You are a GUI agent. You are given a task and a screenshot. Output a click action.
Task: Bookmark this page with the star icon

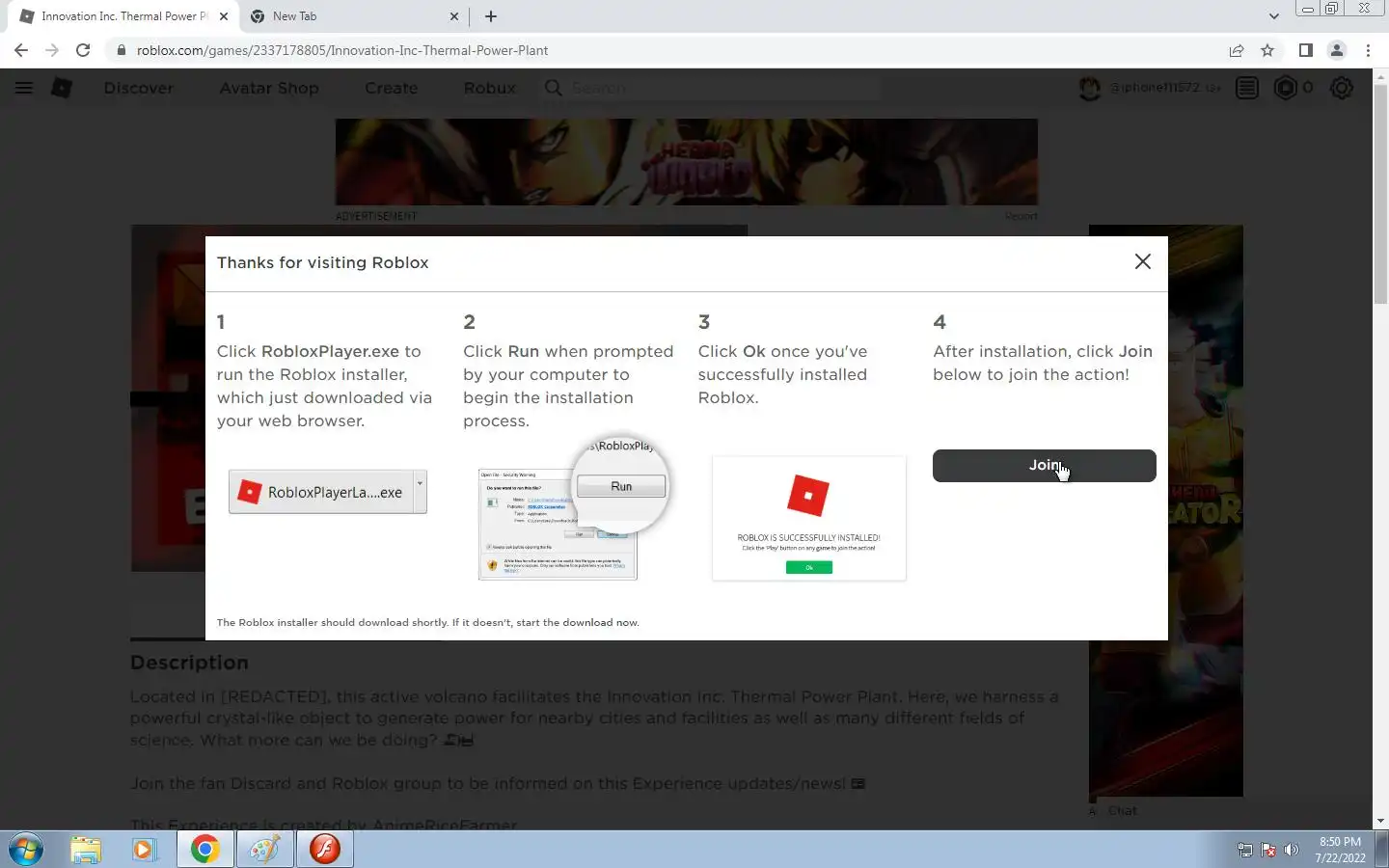point(1267,50)
